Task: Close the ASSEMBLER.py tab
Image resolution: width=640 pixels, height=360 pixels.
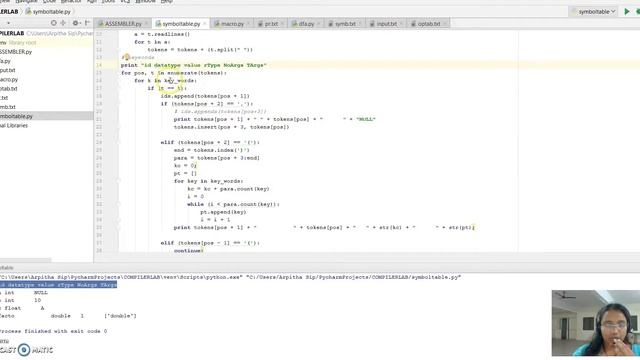Action: pos(146,24)
